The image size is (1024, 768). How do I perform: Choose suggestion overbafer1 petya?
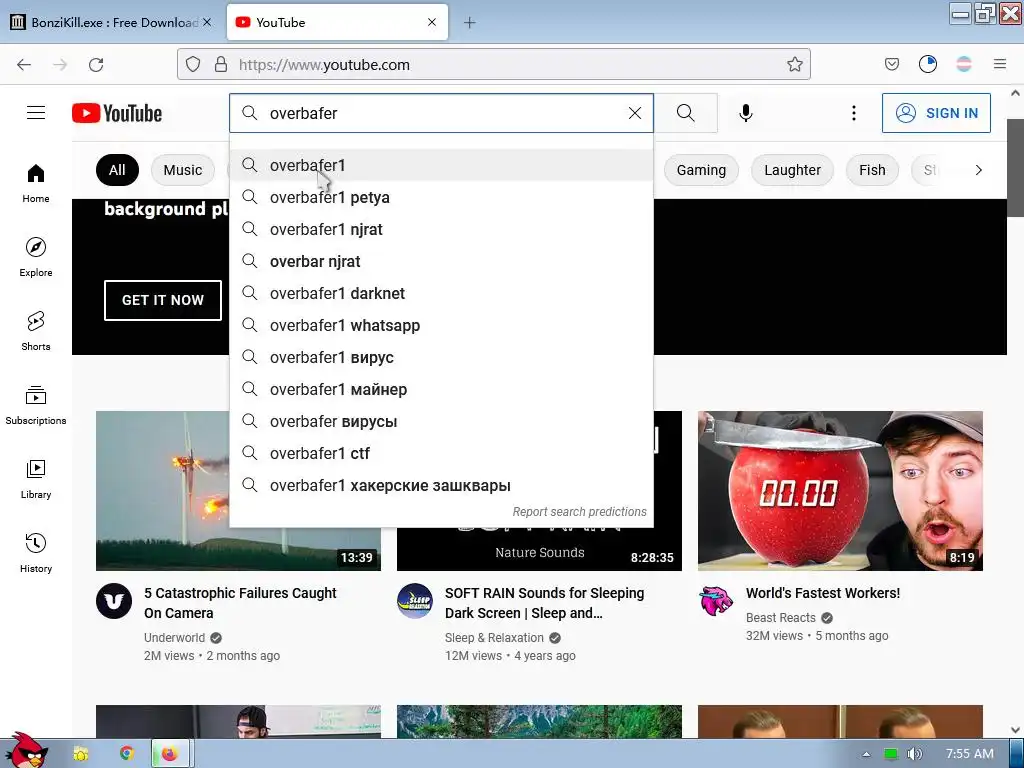click(x=441, y=197)
